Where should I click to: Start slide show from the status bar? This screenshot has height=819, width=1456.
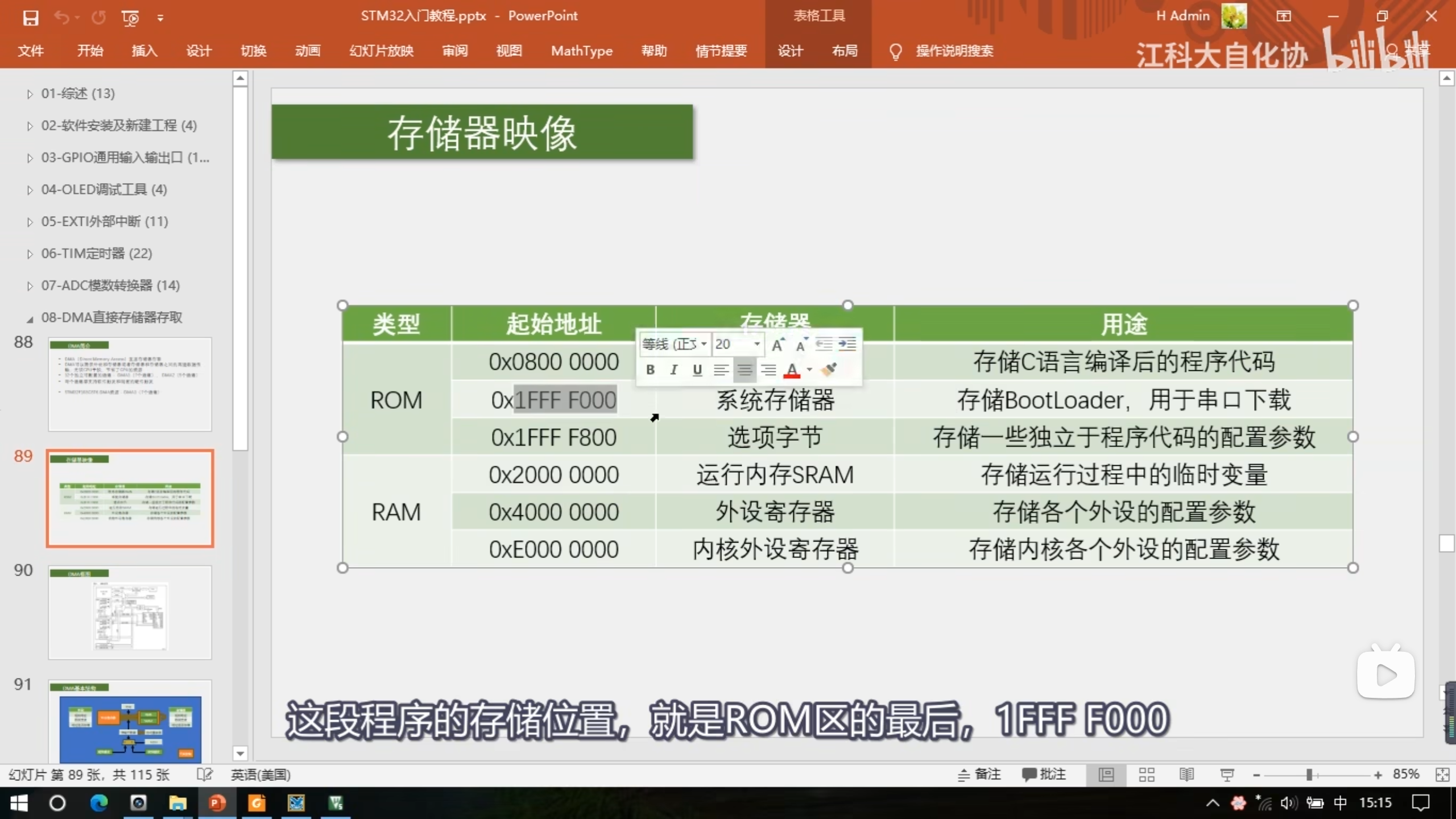(x=1227, y=775)
